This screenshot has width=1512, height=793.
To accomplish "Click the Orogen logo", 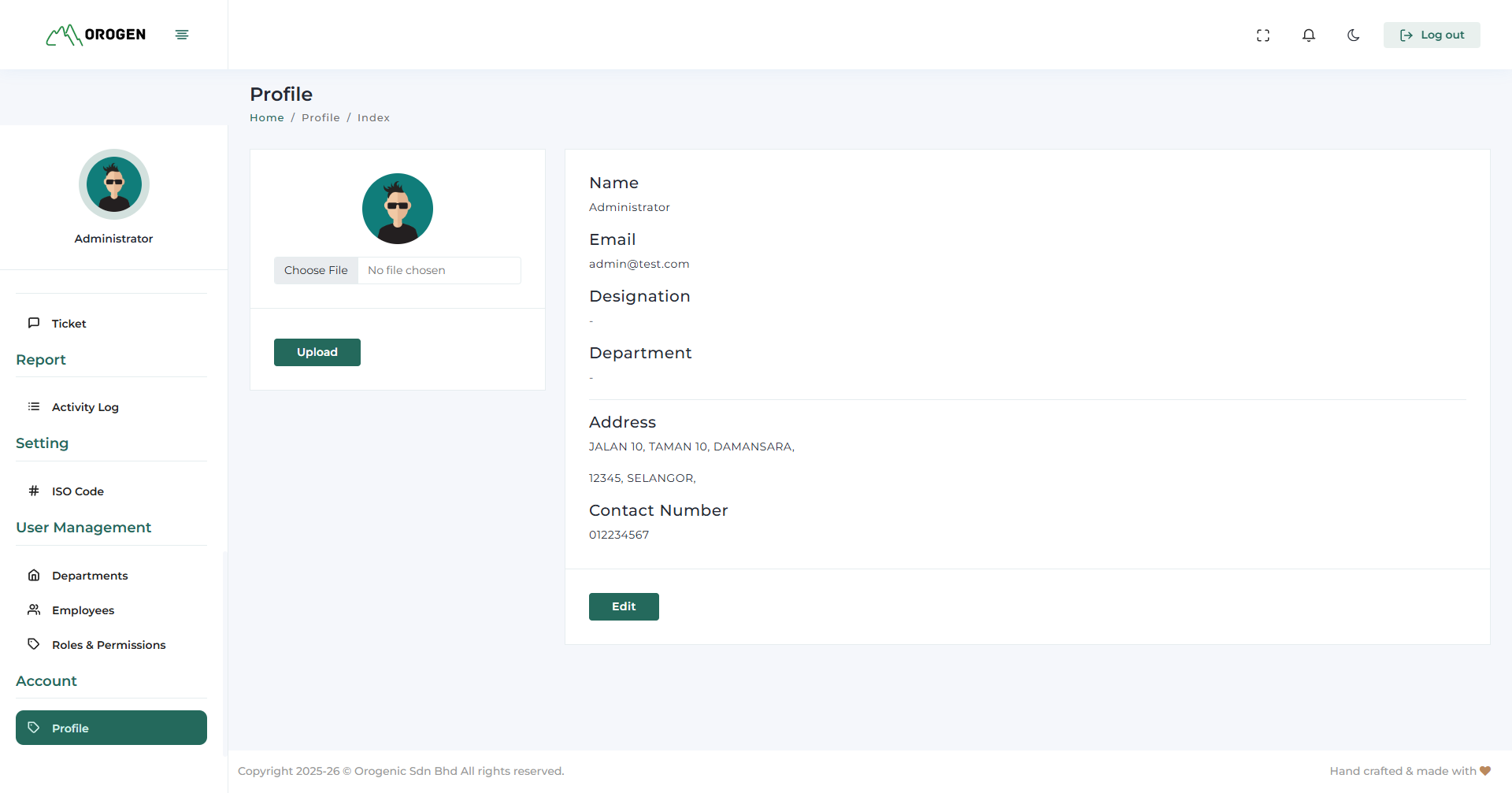I will pos(96,35).
